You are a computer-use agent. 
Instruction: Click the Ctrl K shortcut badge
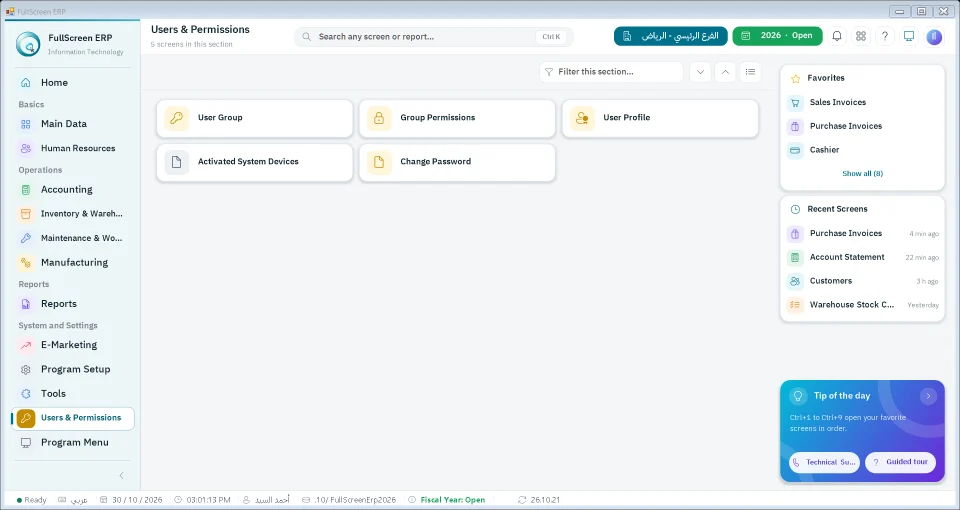551,37
